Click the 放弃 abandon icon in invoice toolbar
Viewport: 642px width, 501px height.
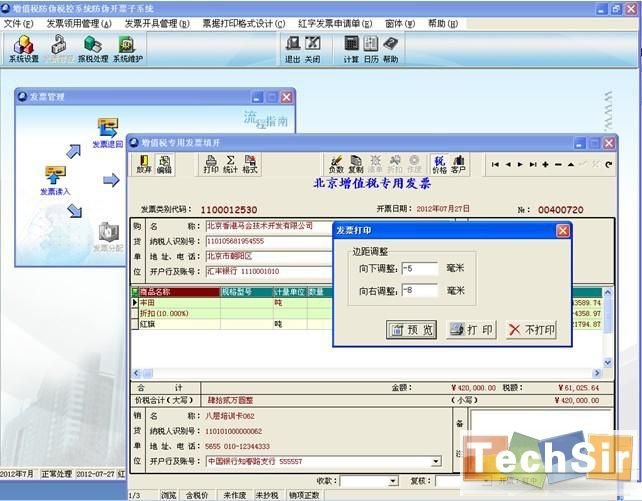[x=144, y=164]
